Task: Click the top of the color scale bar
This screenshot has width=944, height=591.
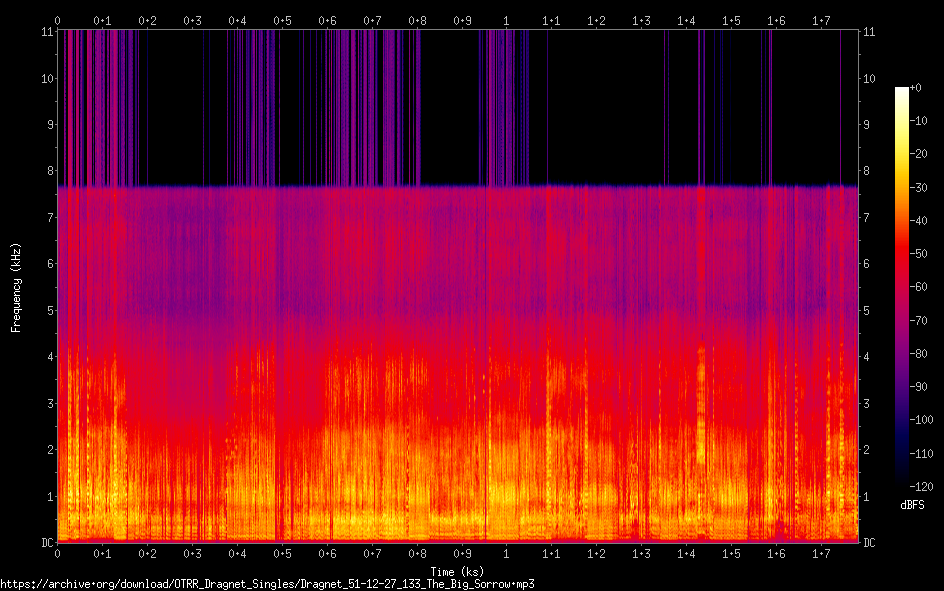Action: (902, 90)
